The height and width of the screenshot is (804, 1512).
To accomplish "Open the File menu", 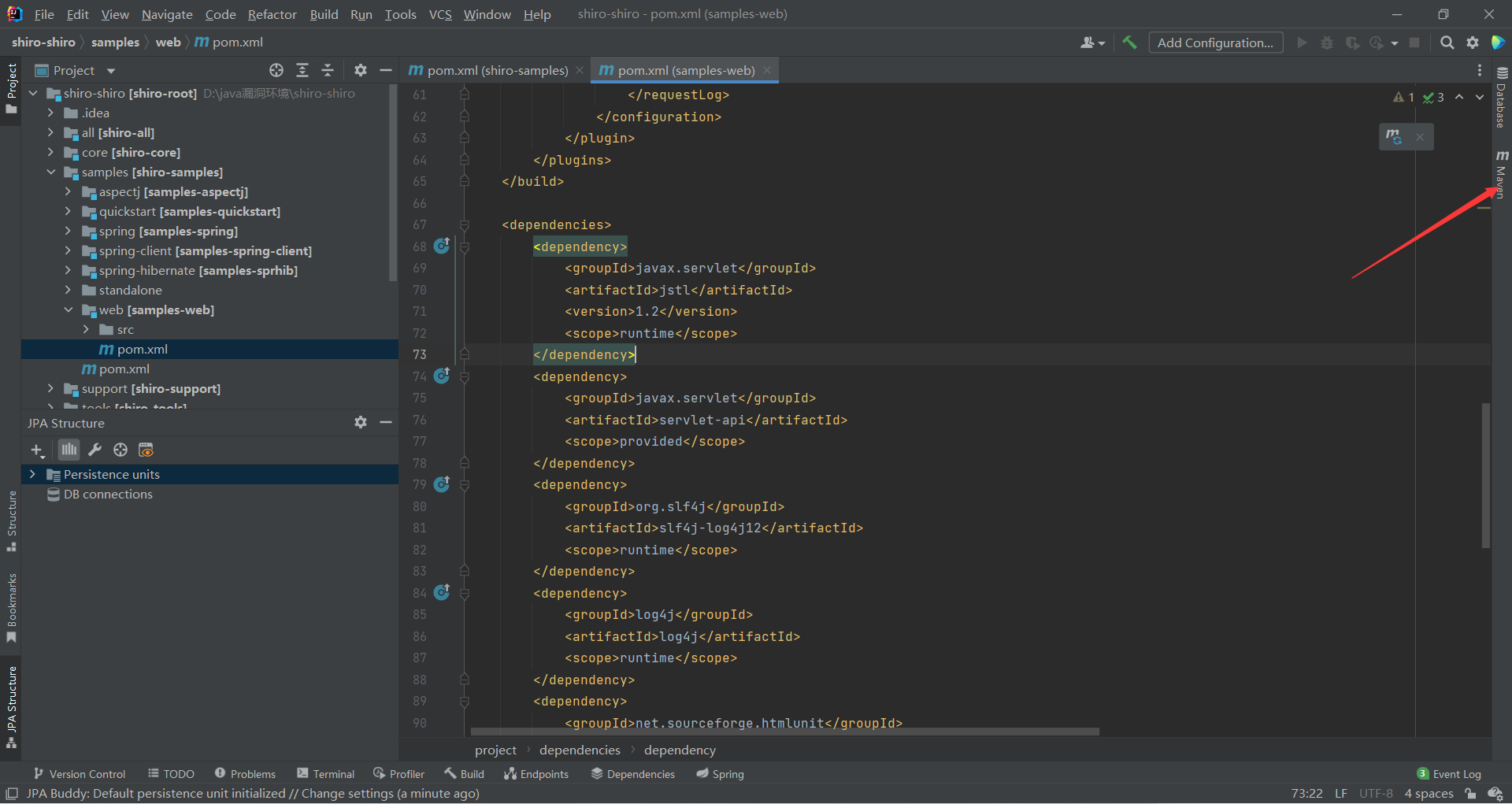I will [44, 14].
